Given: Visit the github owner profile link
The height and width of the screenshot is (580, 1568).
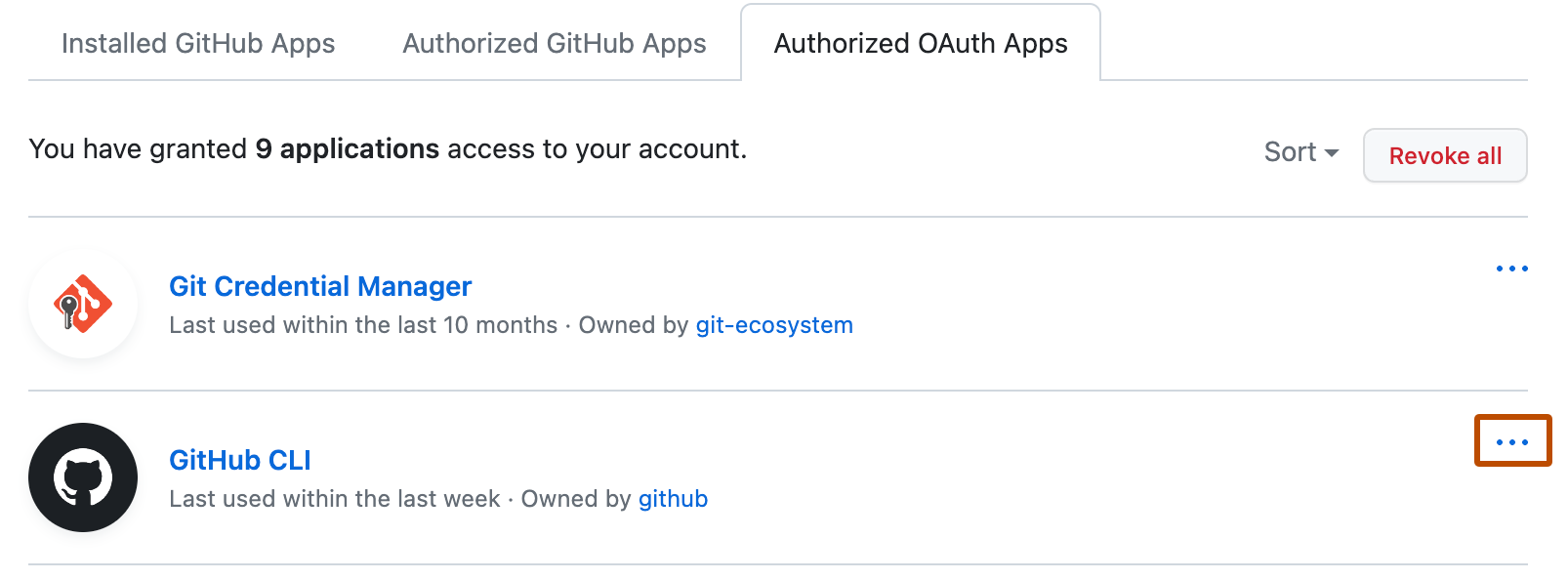Looking at the screenshot, I should tap(673, 499).
